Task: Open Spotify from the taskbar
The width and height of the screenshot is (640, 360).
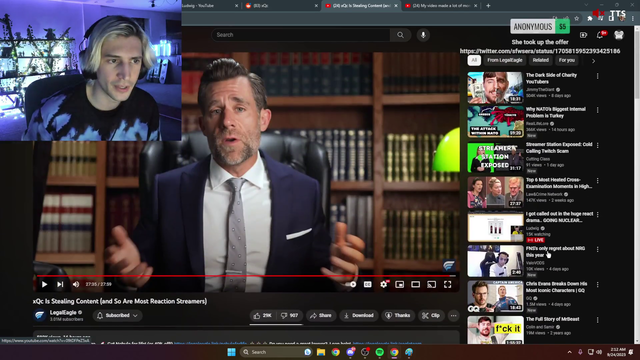Action: (x=379, y=352)
